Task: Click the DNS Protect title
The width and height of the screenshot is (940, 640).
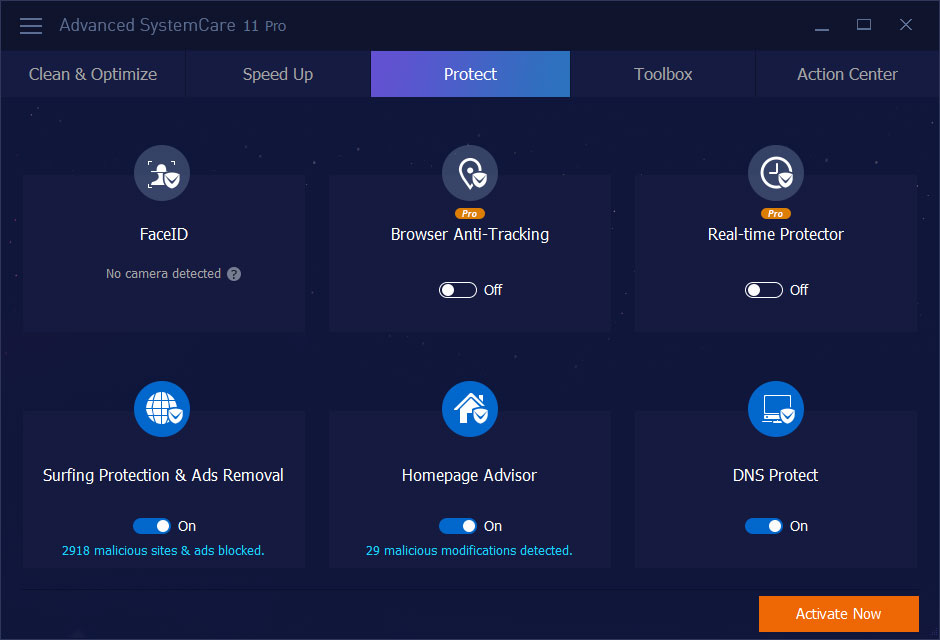Action: point(775,475)
